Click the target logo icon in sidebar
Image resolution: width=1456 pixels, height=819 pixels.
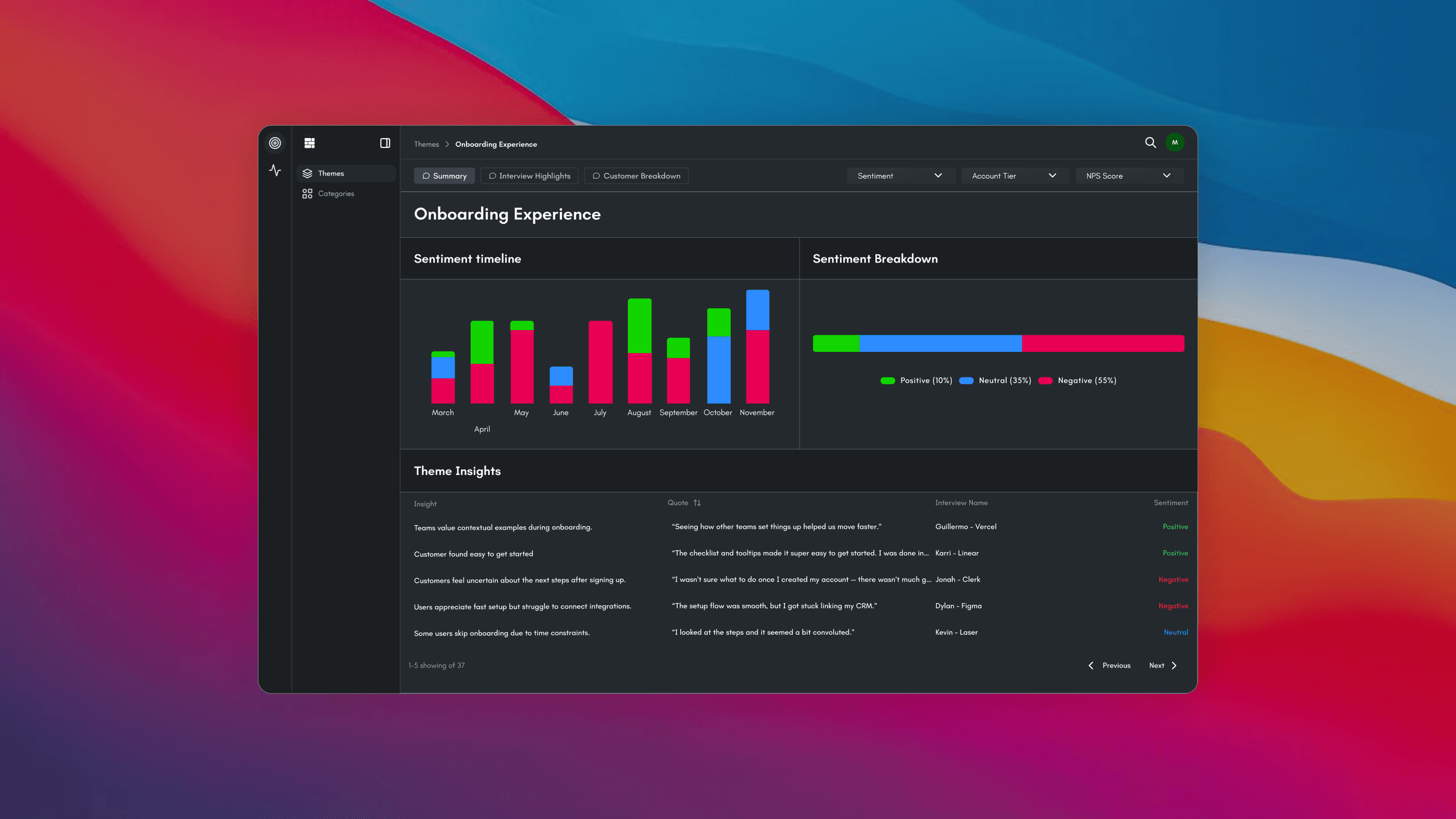click(274, 143)
